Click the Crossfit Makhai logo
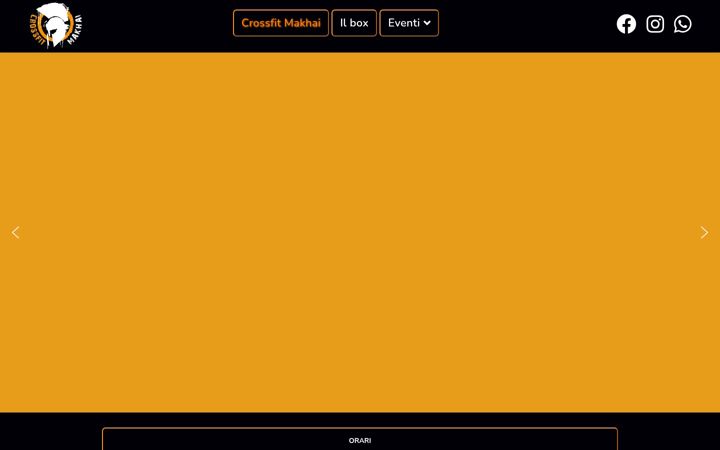 (x=56, y=25)
